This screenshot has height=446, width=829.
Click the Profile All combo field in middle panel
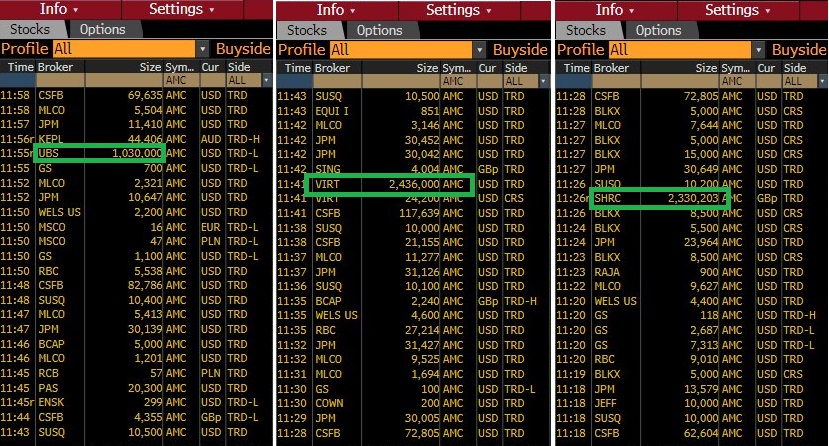402,50
